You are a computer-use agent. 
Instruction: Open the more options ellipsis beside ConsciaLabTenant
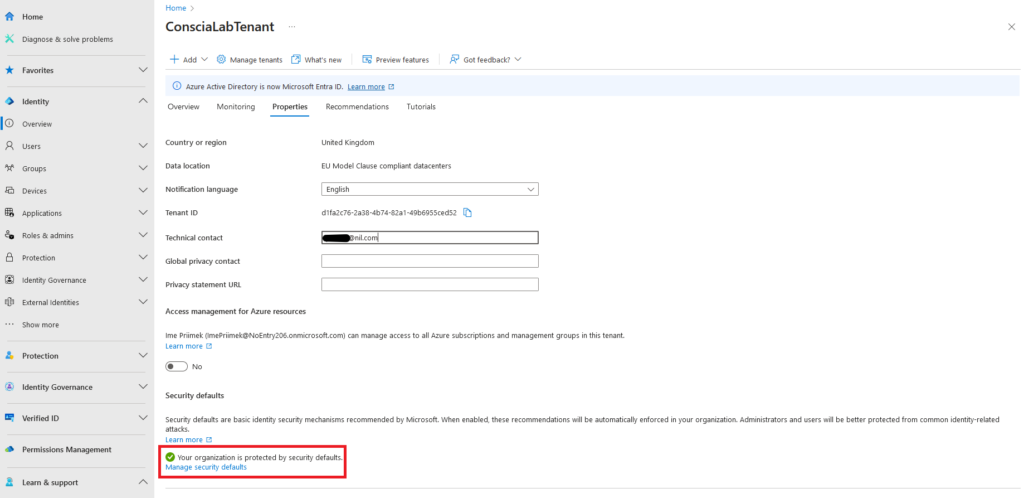point(292,27)
